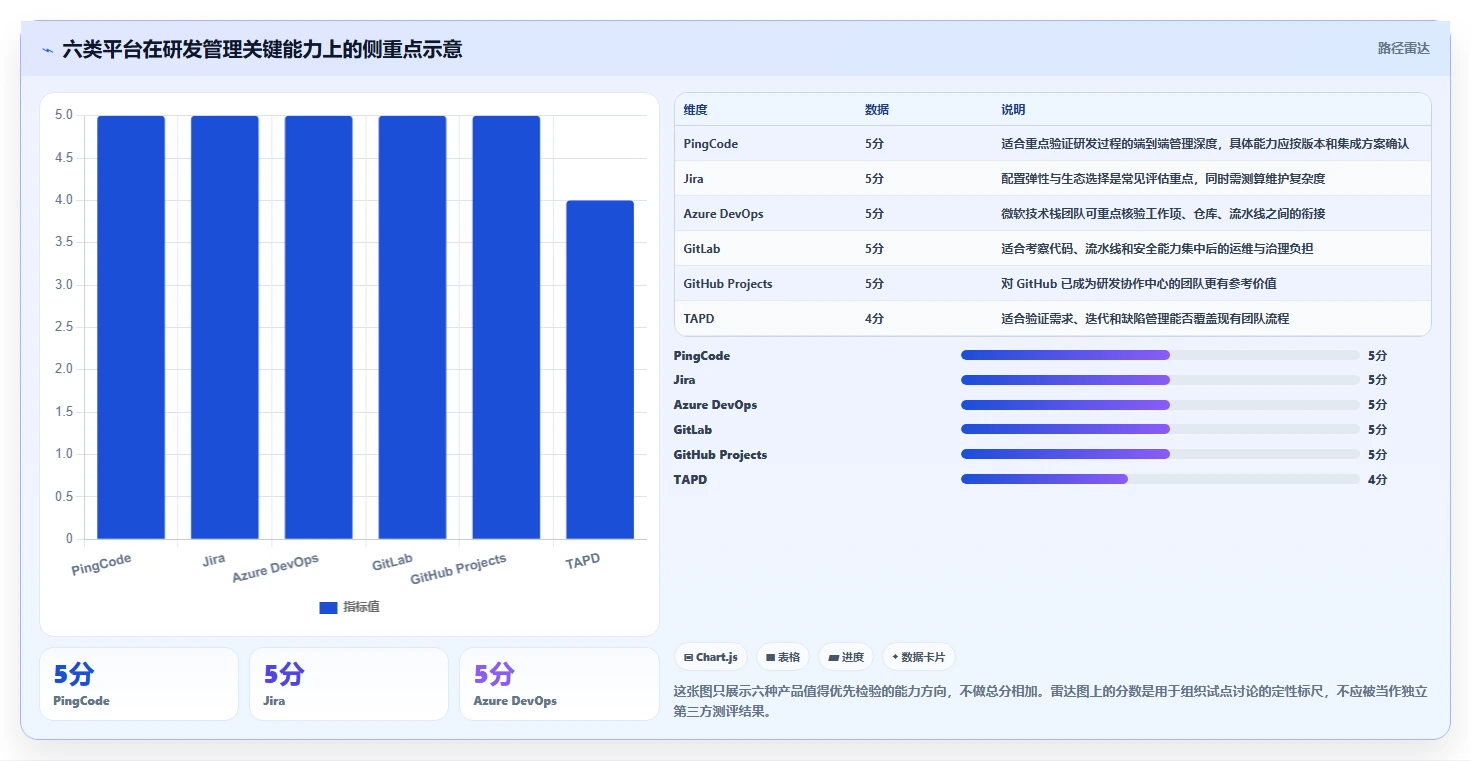Click the PingCode progress bar
1471x761 pixels.
point(1160,355)
